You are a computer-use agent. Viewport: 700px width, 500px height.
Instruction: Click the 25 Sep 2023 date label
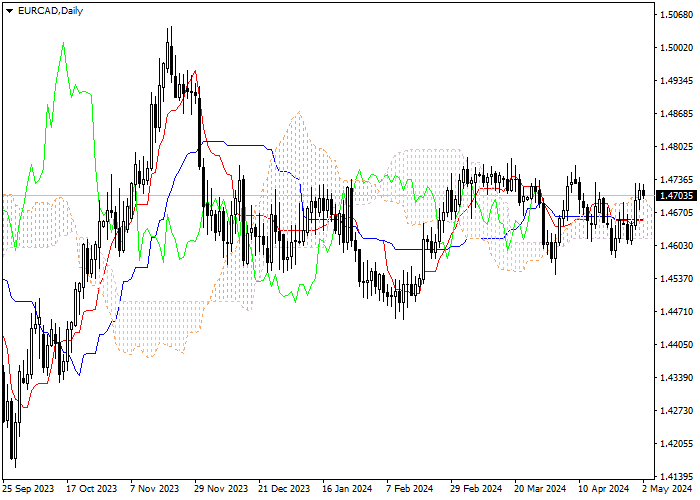[28, 489]
